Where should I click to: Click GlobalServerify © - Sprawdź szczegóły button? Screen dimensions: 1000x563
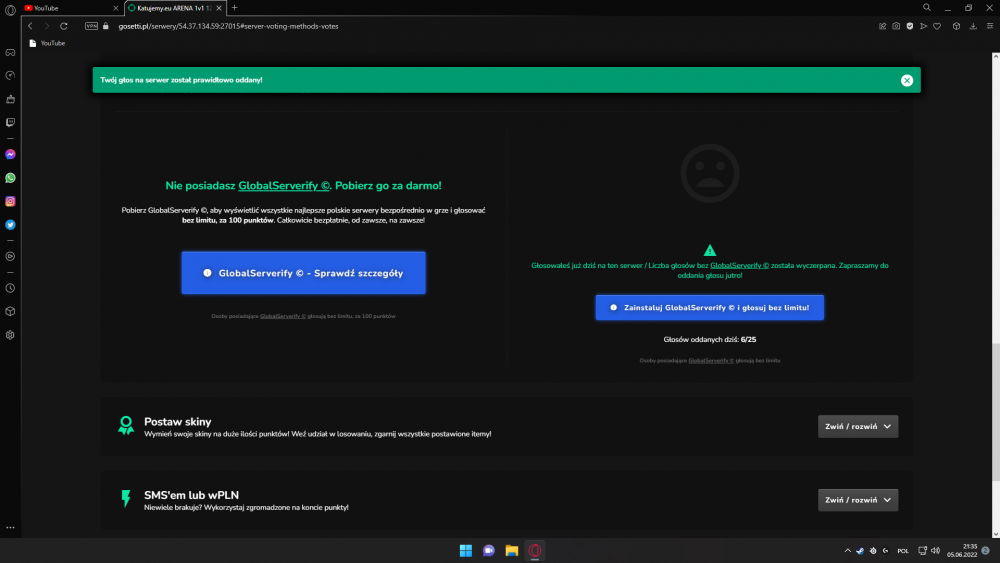coord(303,273)
